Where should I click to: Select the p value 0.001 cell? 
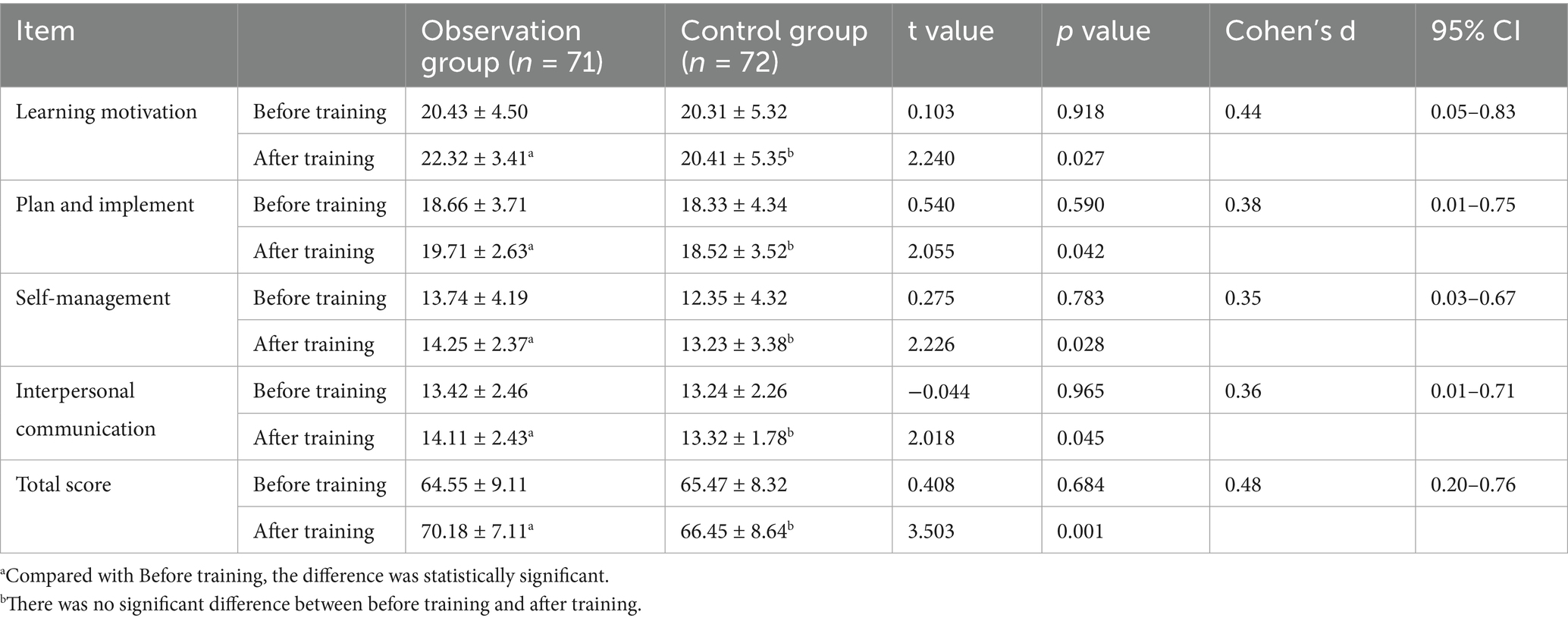tap(1080, 531)
